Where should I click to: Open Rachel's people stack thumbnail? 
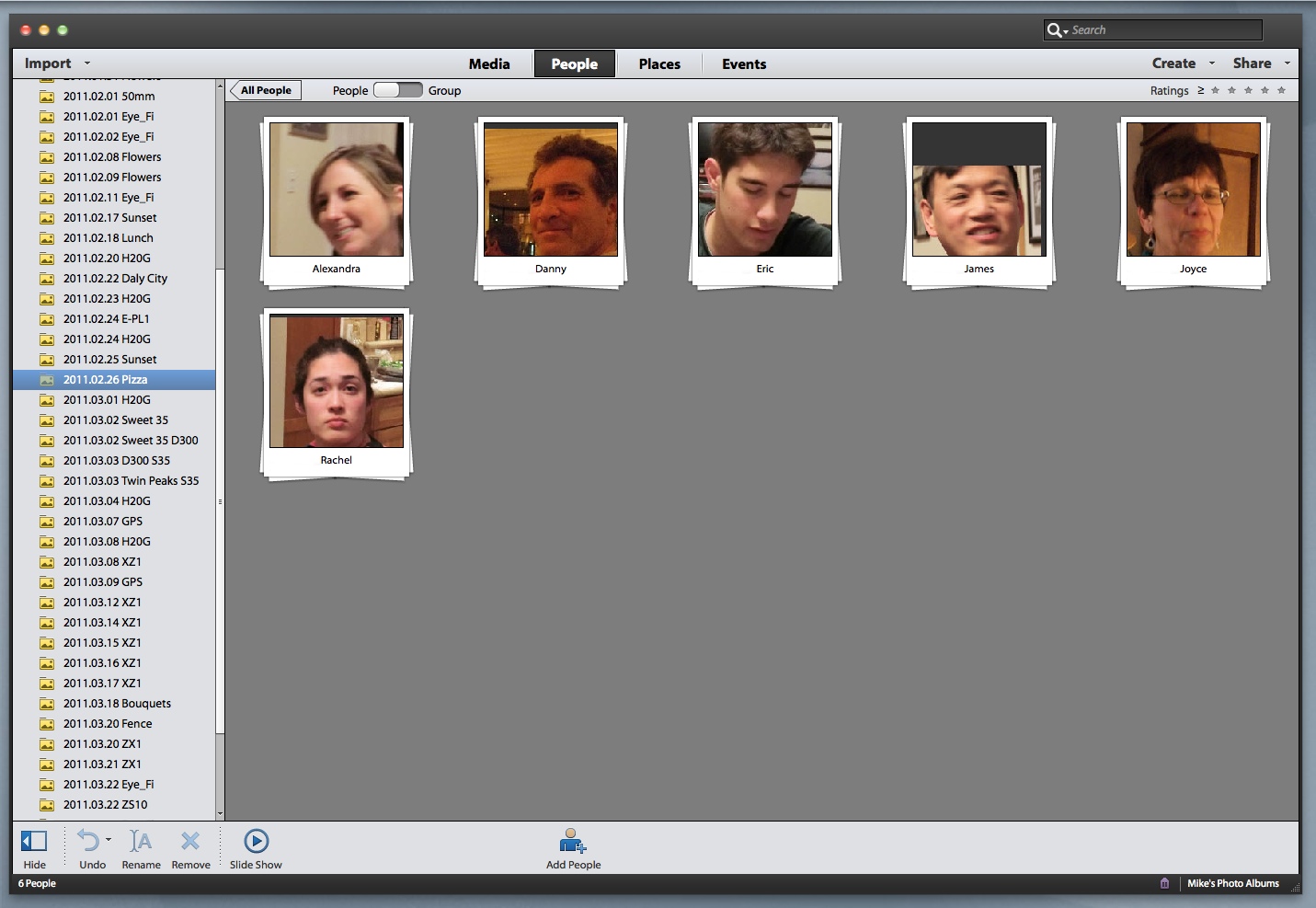(x=336, y=382)
